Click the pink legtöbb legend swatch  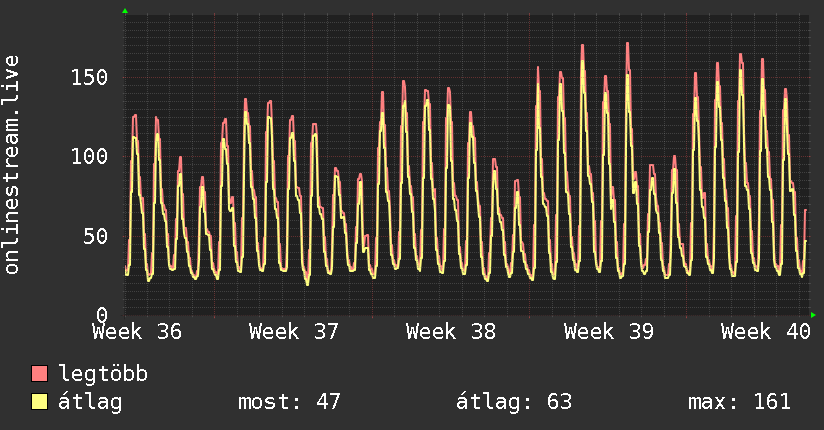click(39, 374)
